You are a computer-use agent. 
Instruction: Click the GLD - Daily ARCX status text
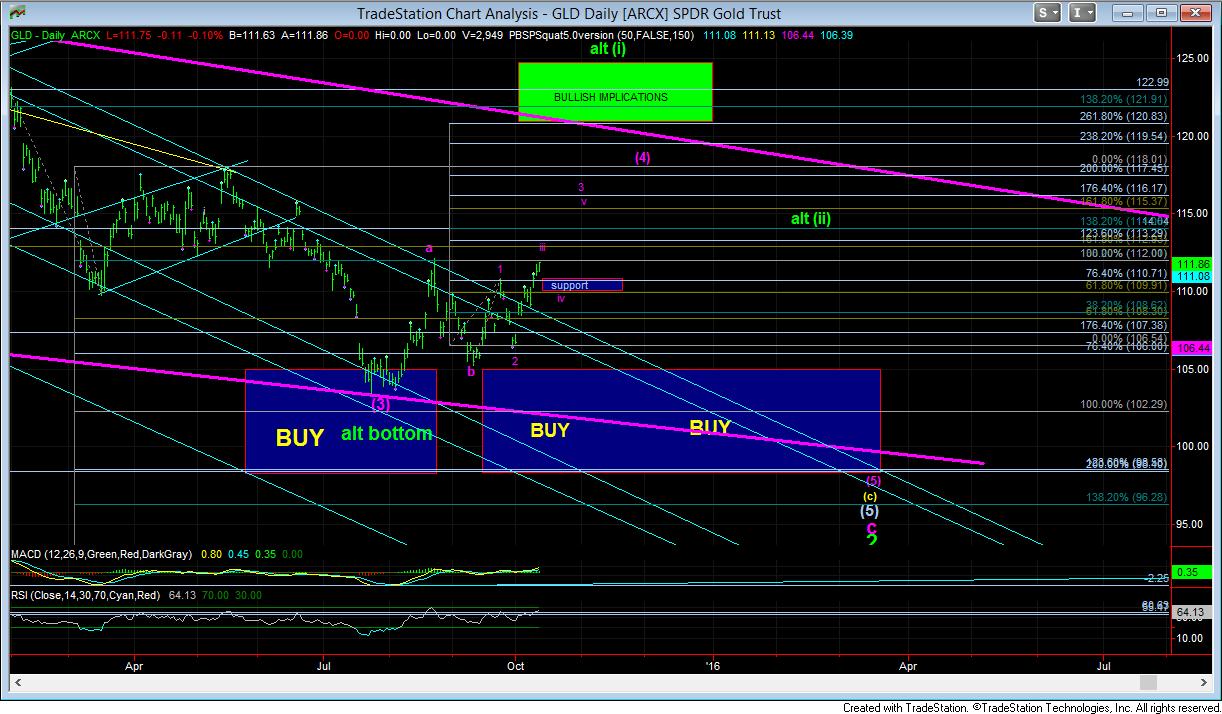(54, 35)
